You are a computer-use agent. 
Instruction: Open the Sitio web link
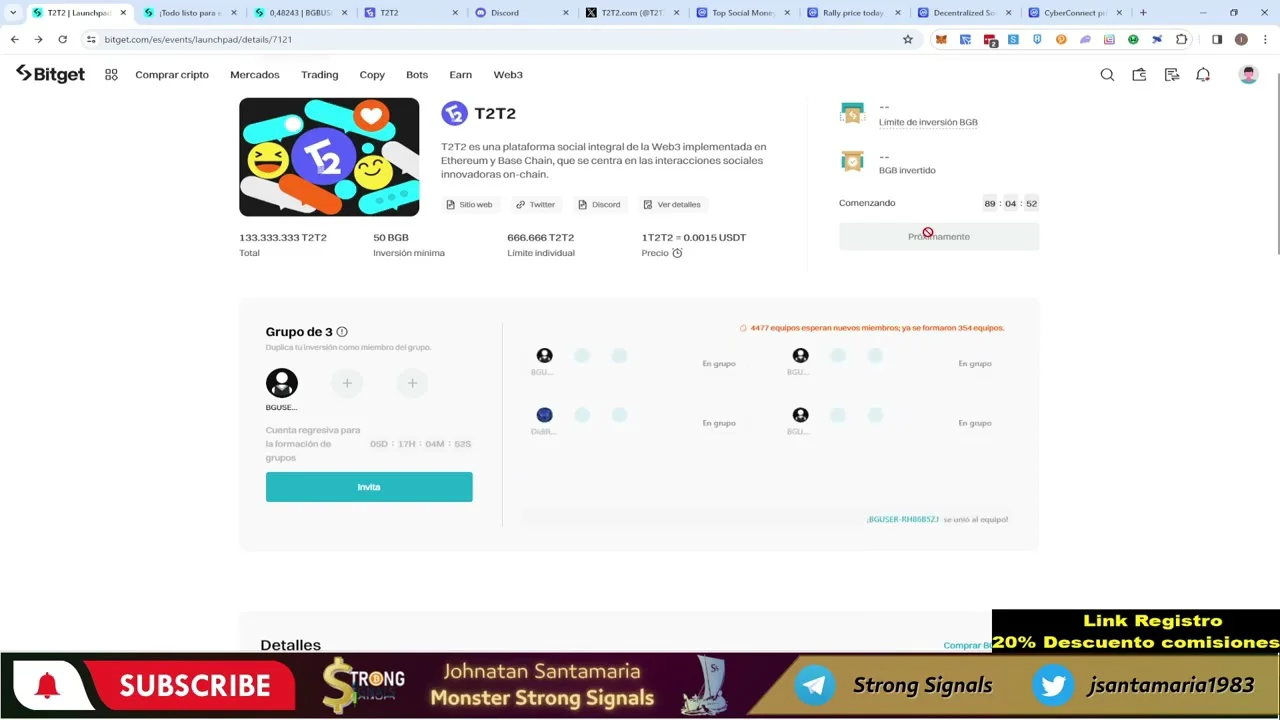point(469,204)
